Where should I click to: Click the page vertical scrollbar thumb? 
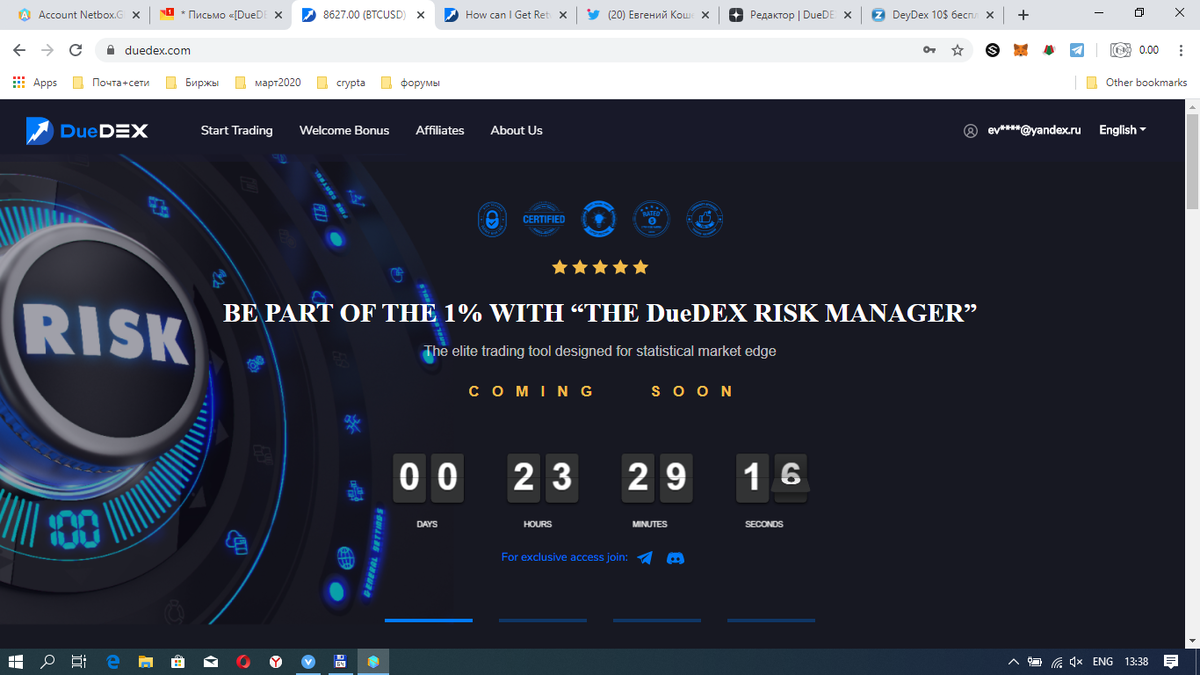click(x=1192, y=162)
